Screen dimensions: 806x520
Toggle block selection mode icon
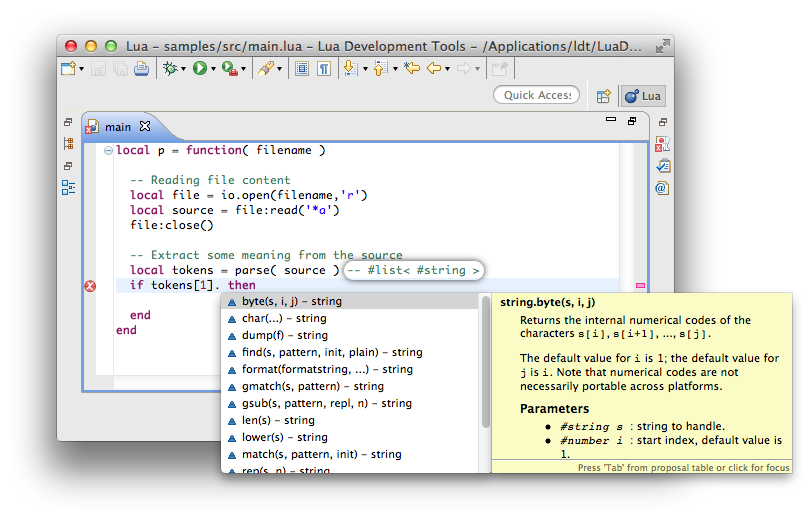302,68
